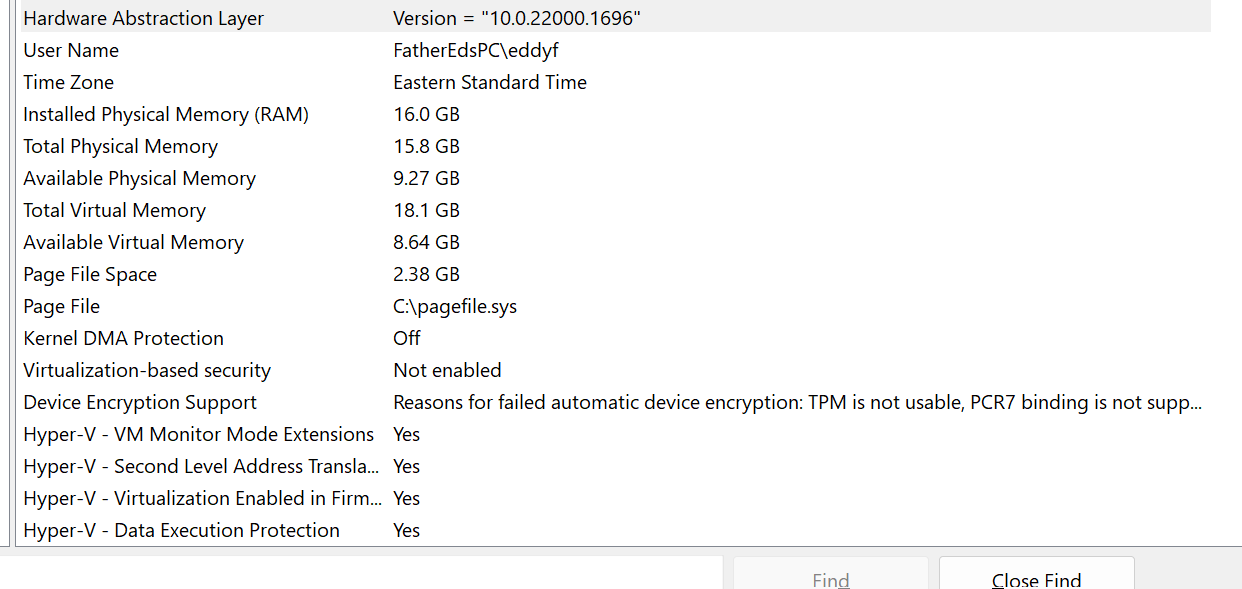Click Hyper-V Second Level Address Translation row
This screenshot has width=1242, height=589.
(x=201, y=467)
